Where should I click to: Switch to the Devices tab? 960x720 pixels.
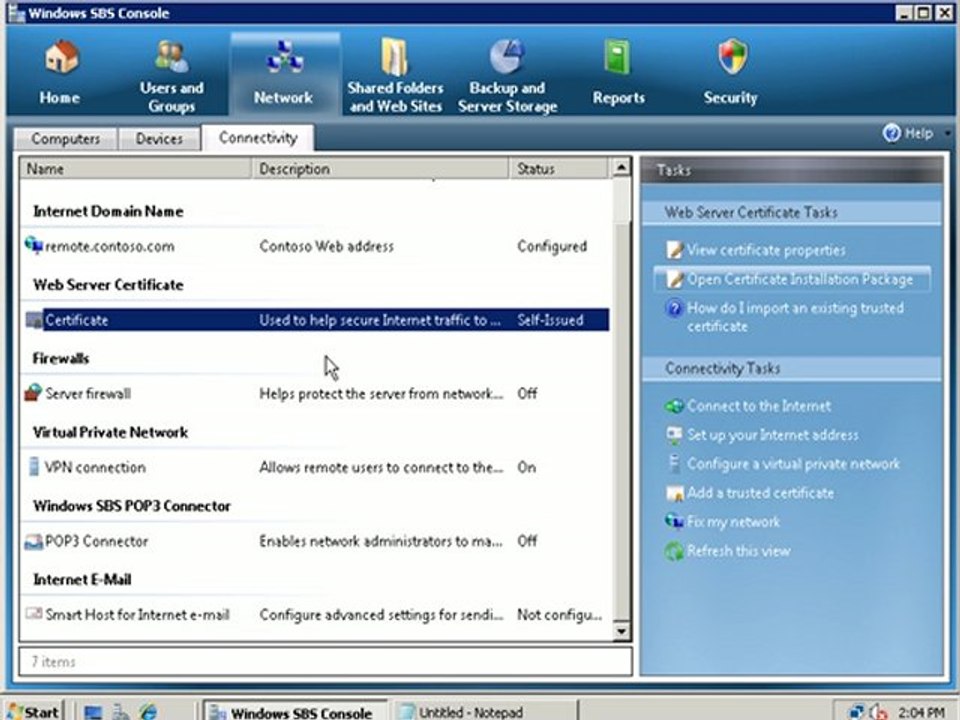(x=159, y=139)
